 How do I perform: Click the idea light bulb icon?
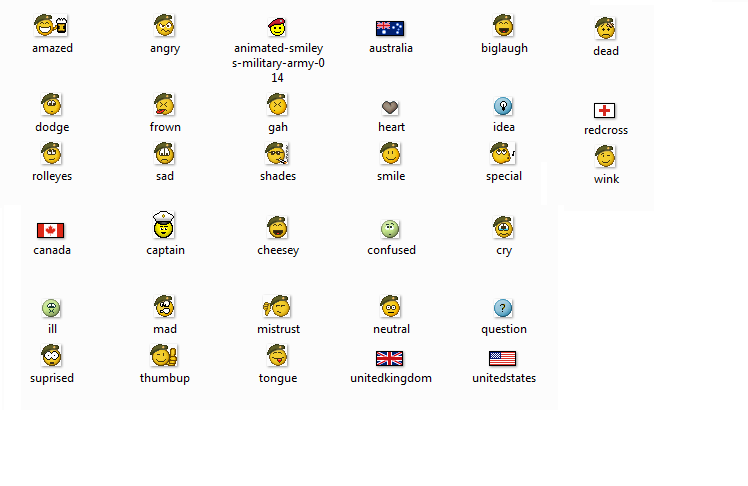tap(504, 106)
